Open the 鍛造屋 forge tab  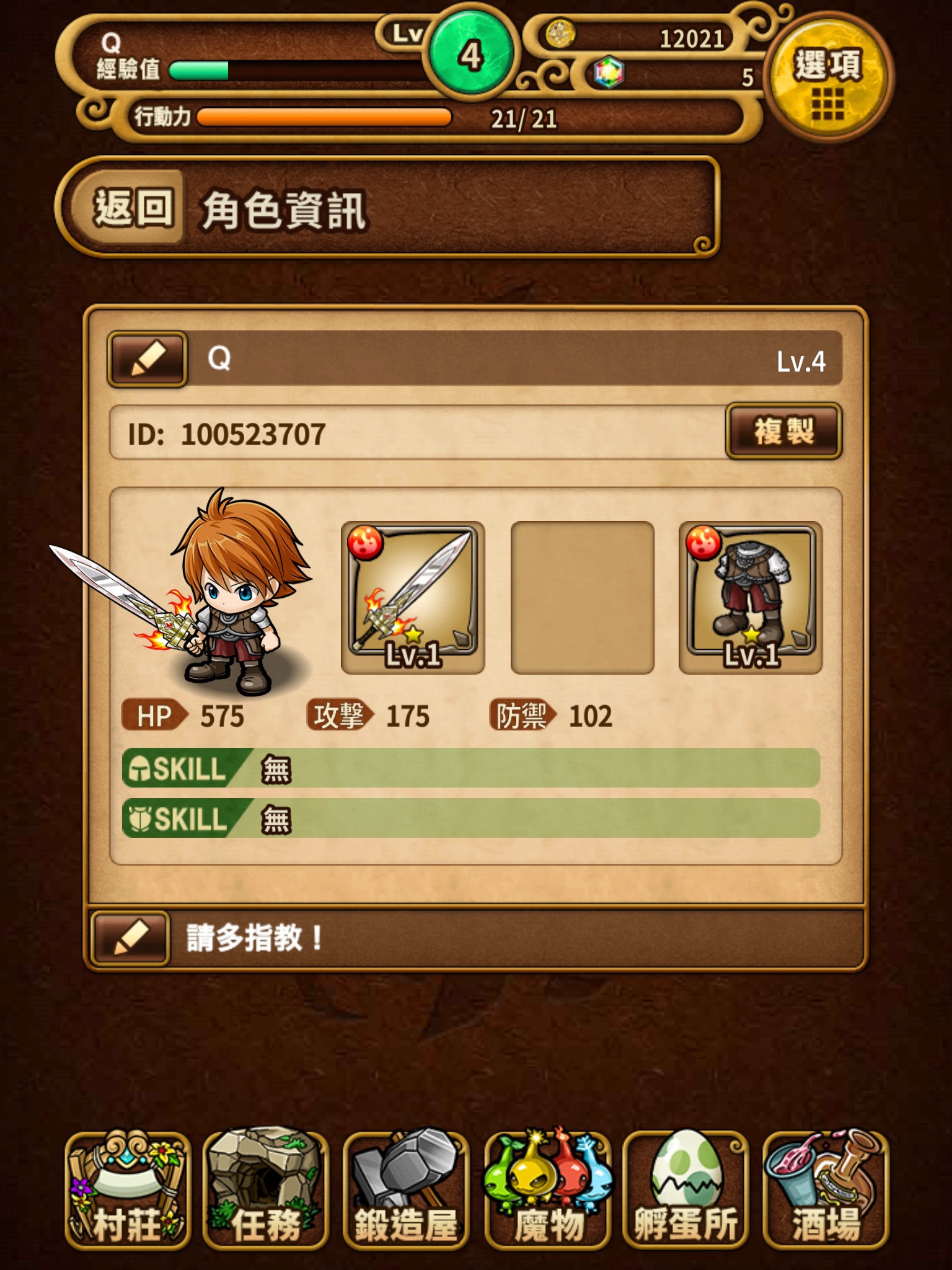(x=405, y=1191)
